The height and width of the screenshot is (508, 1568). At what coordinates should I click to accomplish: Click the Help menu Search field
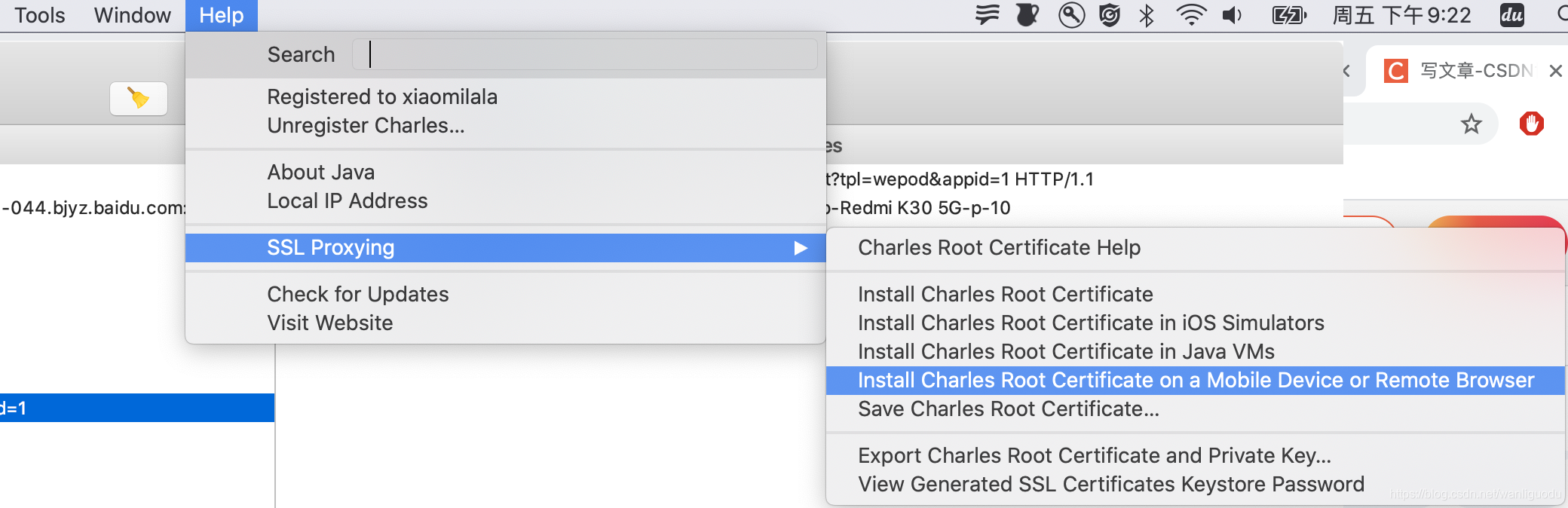click(x=585, y=54)
